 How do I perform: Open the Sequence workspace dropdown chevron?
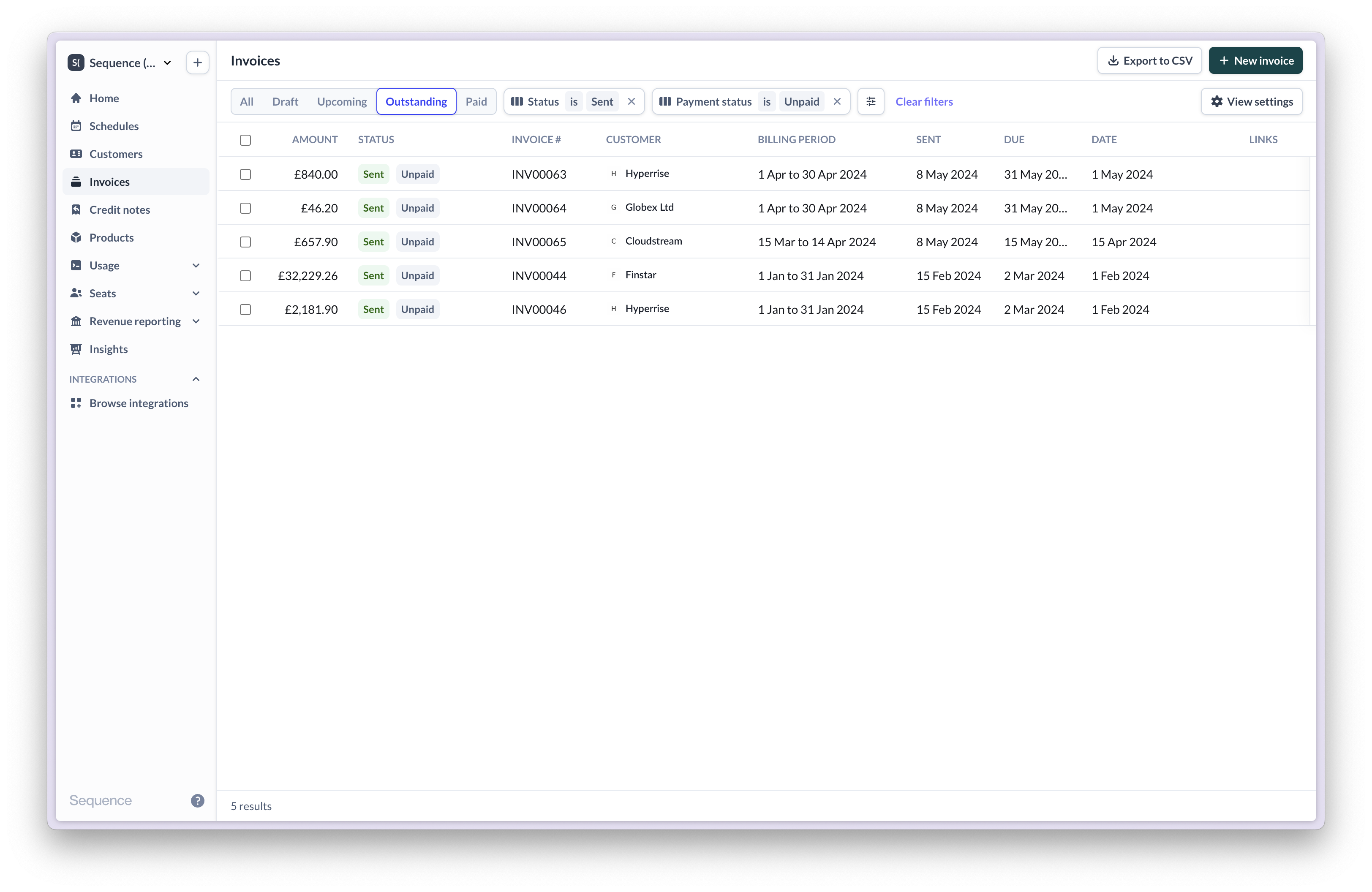pyautogui.click(x=167, y=63)
